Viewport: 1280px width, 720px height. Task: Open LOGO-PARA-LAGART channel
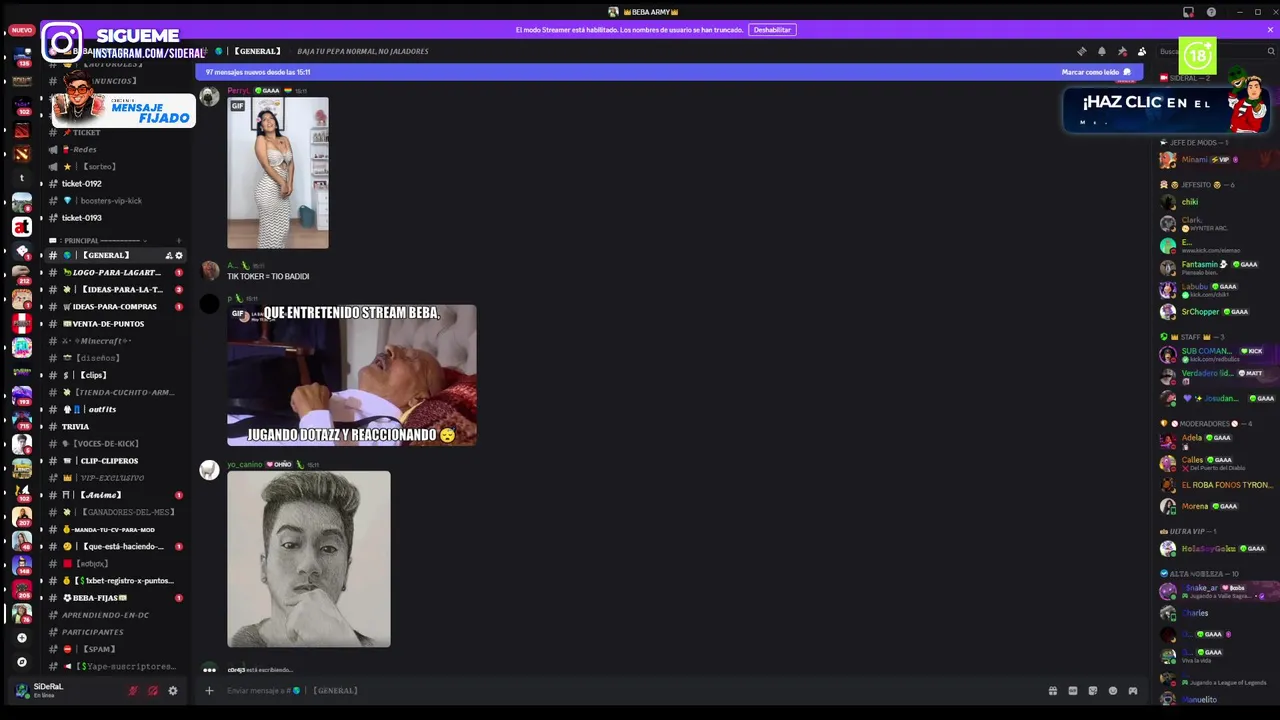pos(115,272)
